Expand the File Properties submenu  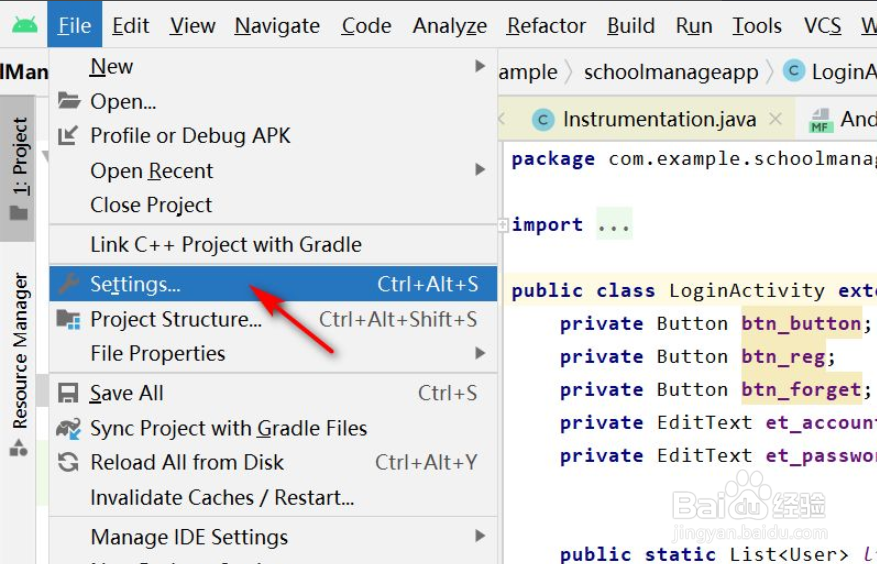pyautogui.click(x=480, y=353)
